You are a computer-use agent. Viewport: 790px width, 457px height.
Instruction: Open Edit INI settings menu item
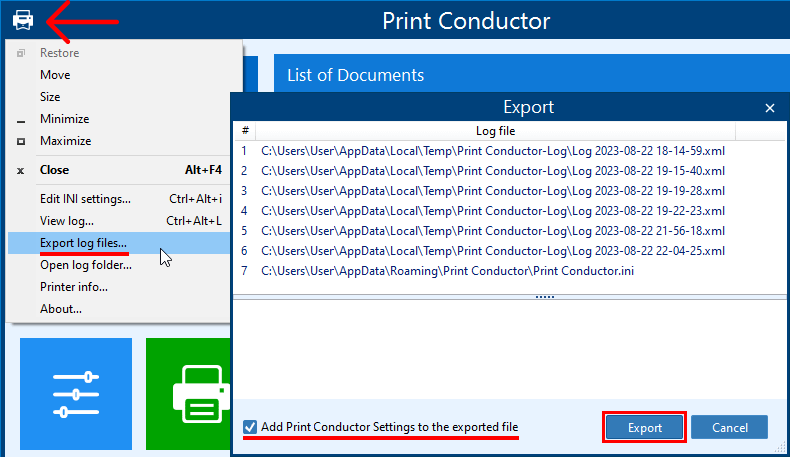pos(85,199)
